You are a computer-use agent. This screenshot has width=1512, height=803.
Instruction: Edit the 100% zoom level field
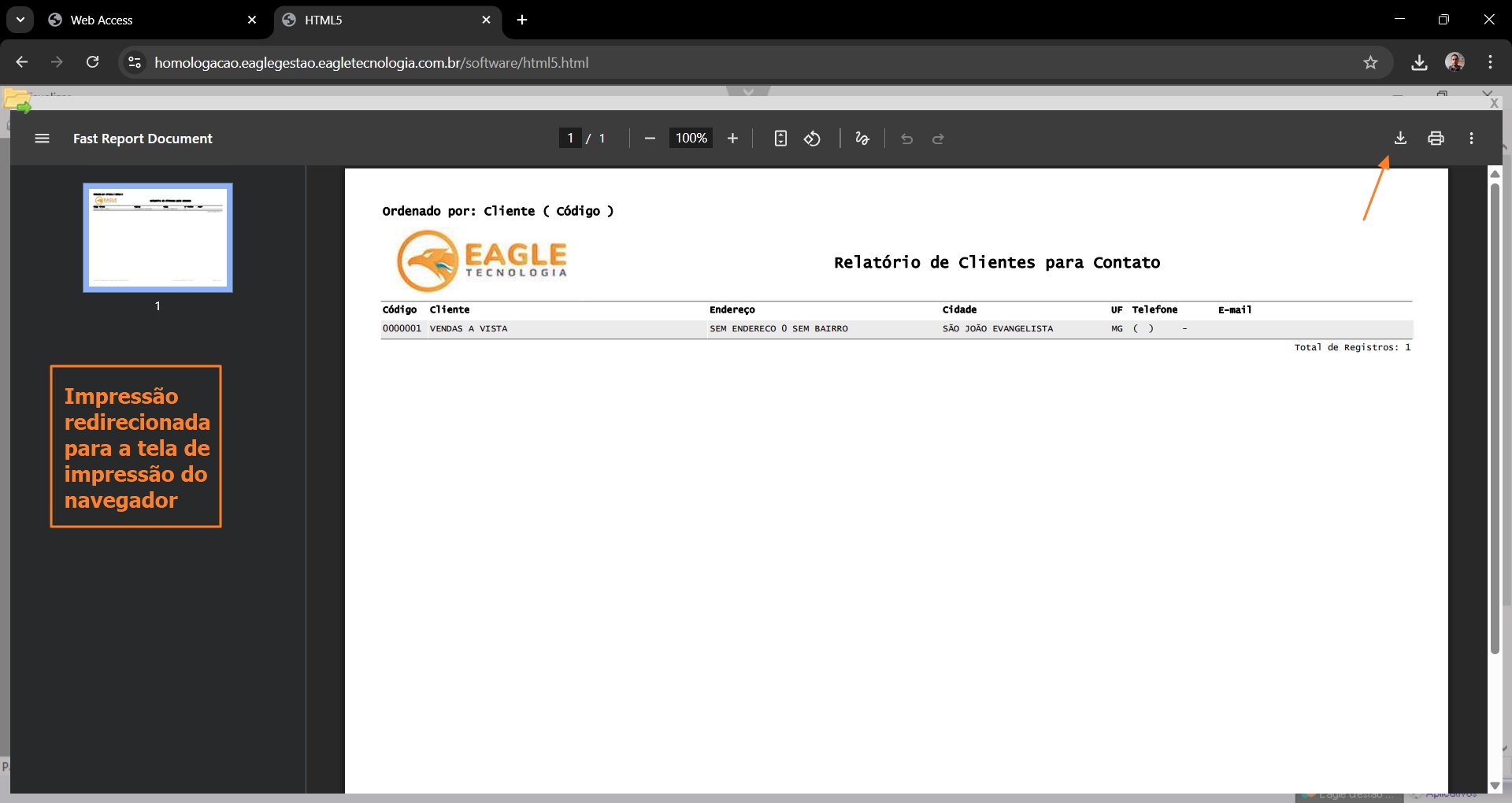point(691,139)
